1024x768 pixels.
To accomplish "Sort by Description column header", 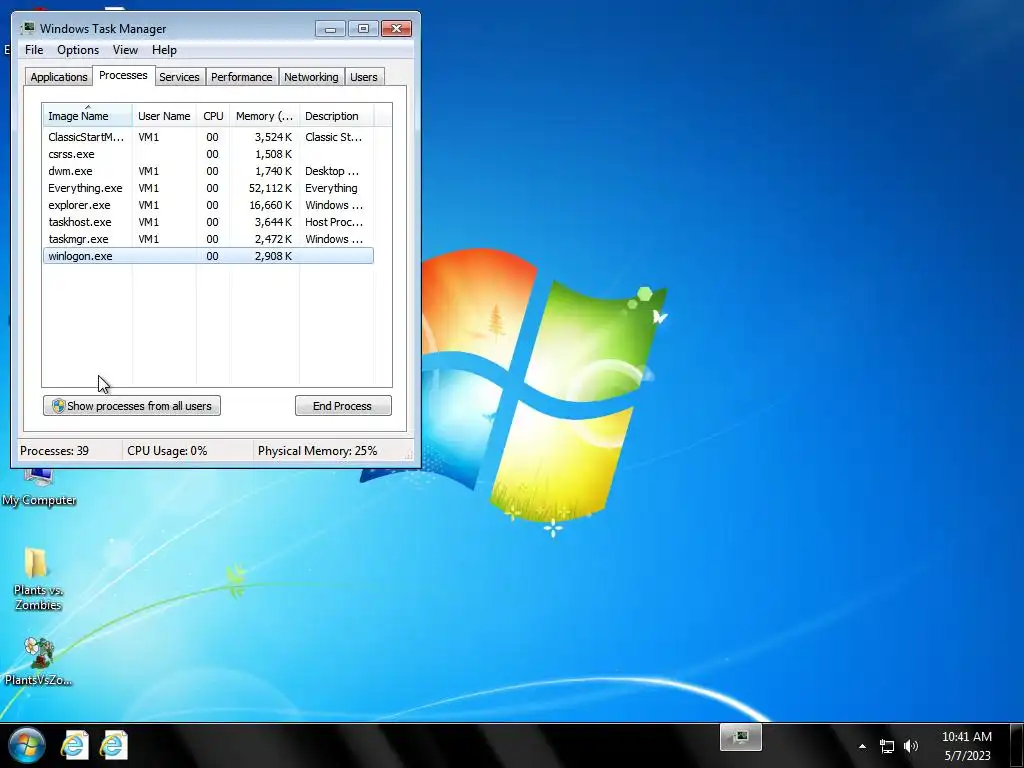I will pyautogui.click(x=336, y=116).
